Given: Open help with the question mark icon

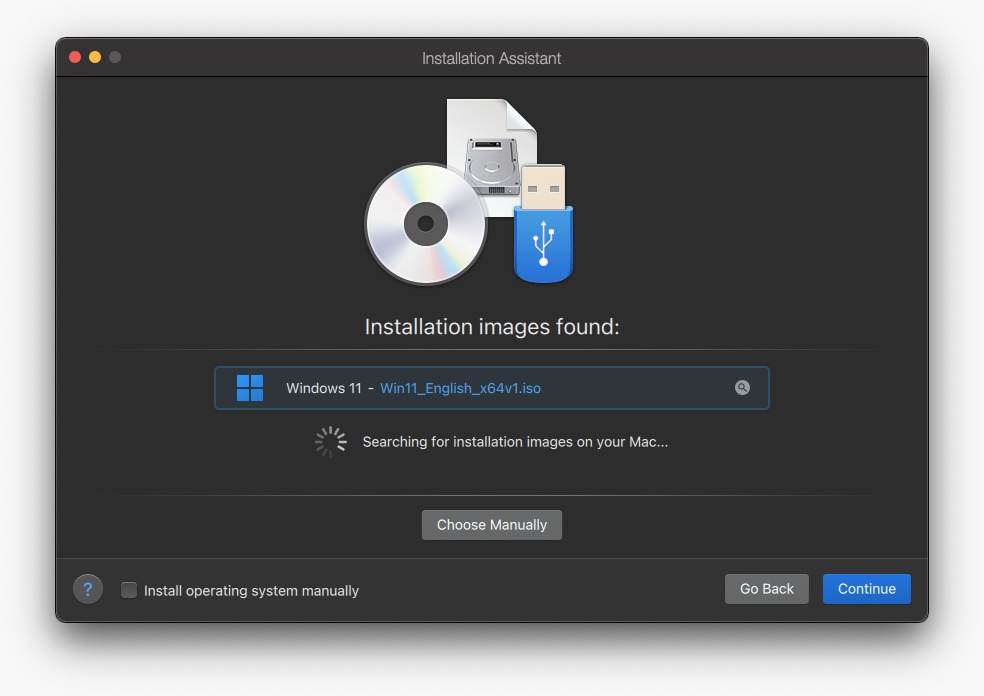Looking at the screenshot, I should click(88, 589).
